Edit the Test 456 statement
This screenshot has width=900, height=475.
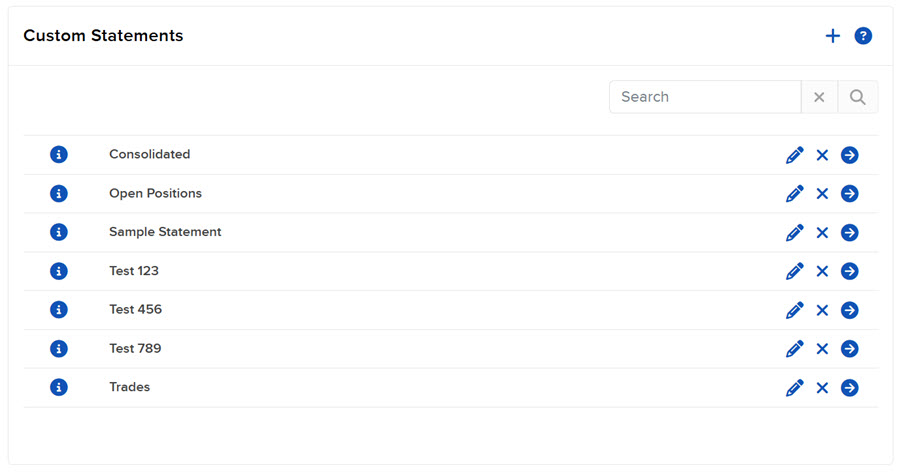tap(795, 310)
